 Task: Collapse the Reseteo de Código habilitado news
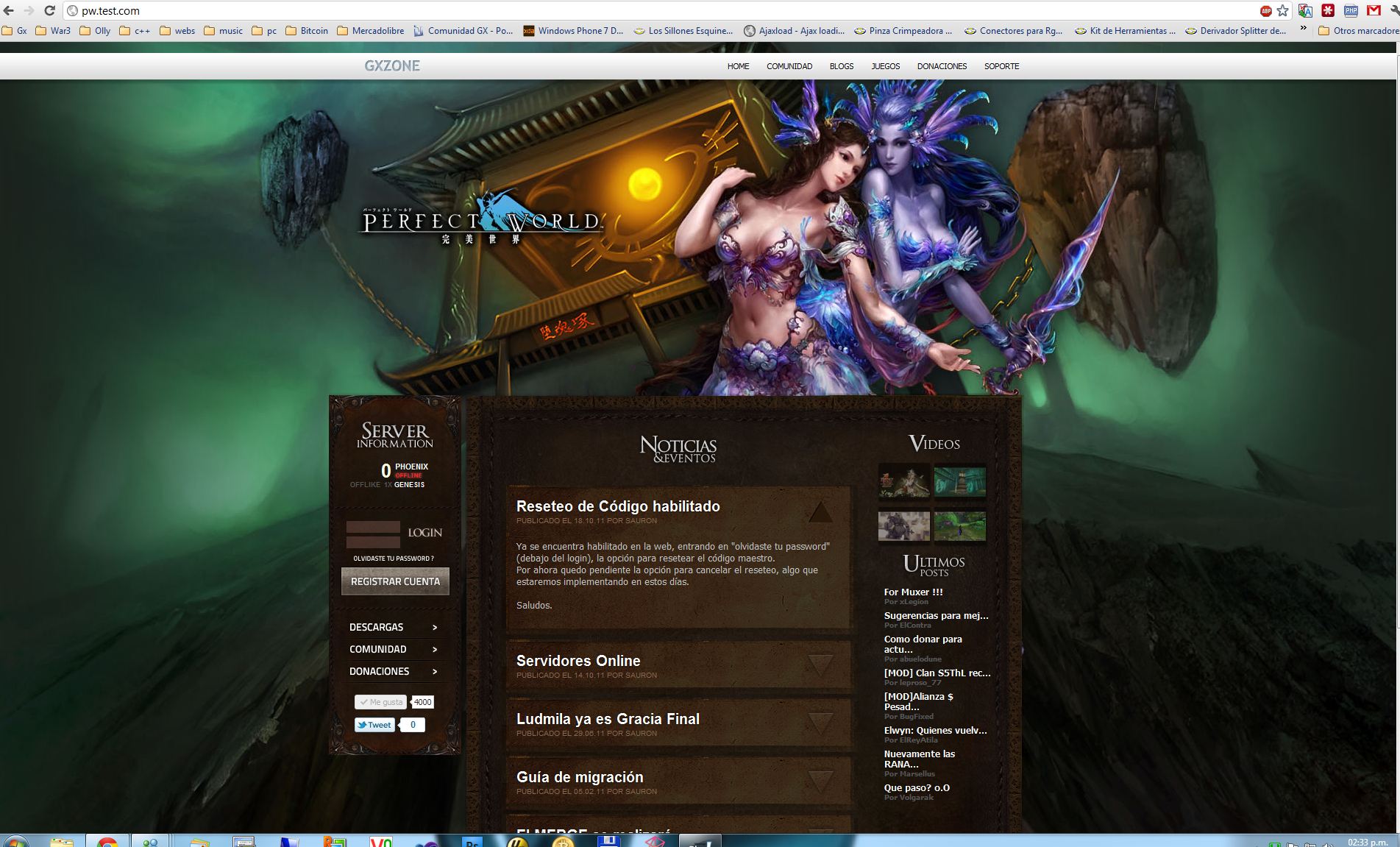820,511
